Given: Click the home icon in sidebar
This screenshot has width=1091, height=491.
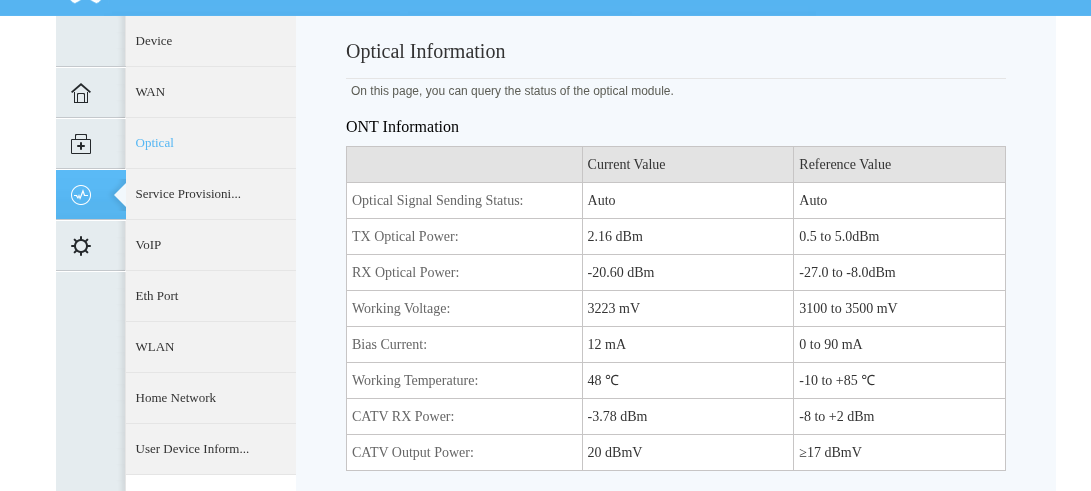Looking at the screenshot, I should tap(81, 93).
